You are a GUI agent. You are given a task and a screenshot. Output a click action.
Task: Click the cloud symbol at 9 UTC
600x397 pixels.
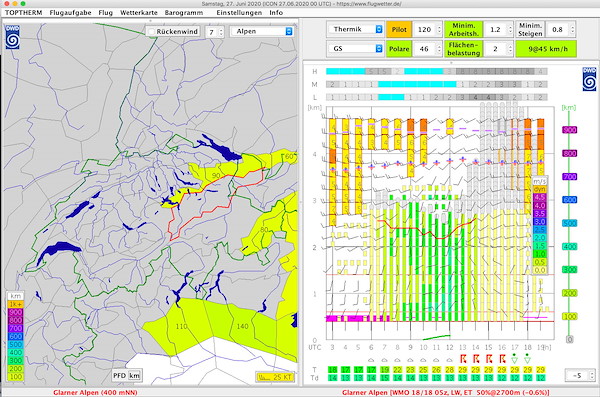click(410, 360)
